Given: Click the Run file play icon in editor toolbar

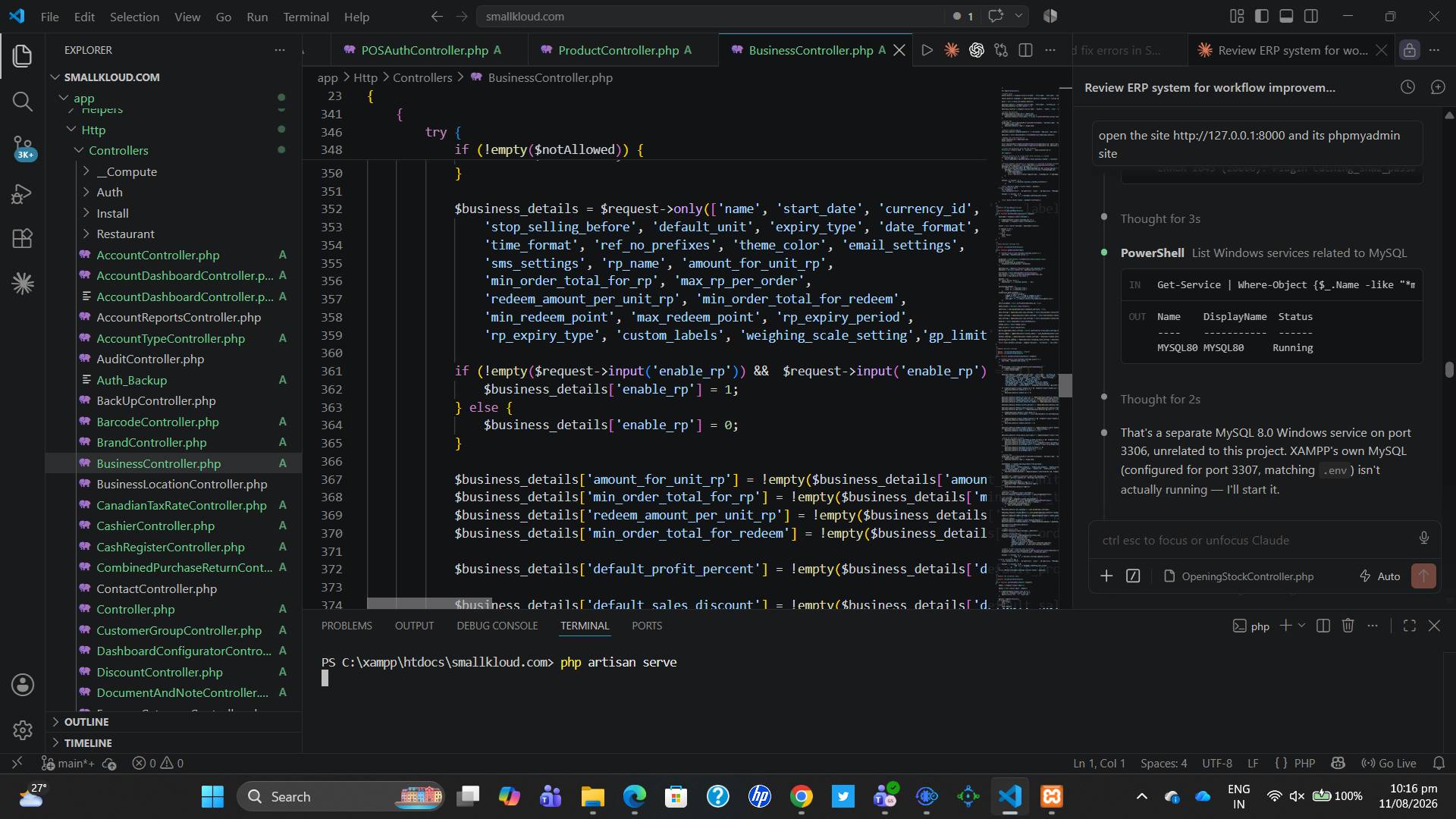Looking at the screenshot, I should click(x=927, y=50).
